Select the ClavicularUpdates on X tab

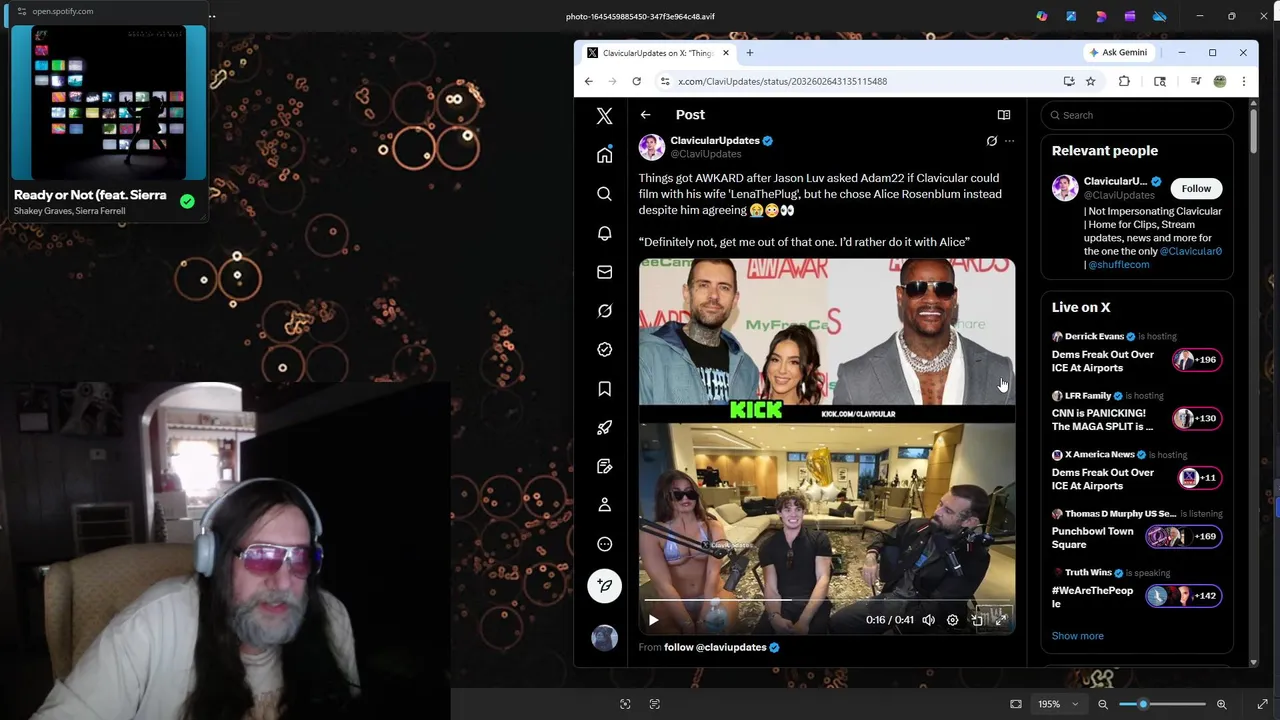tap(657, 53)
